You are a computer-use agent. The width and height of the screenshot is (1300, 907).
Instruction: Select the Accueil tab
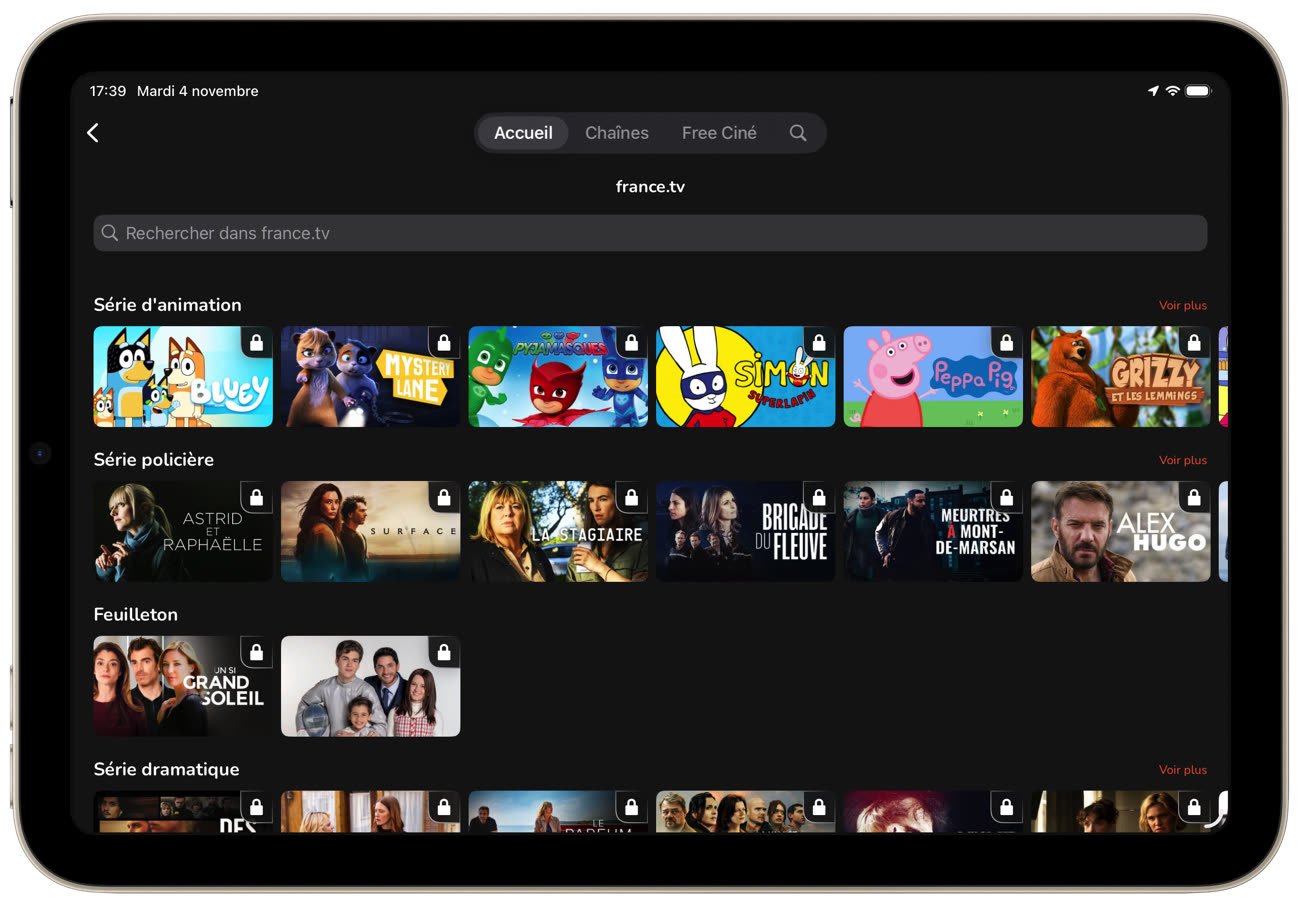[523, 133]
